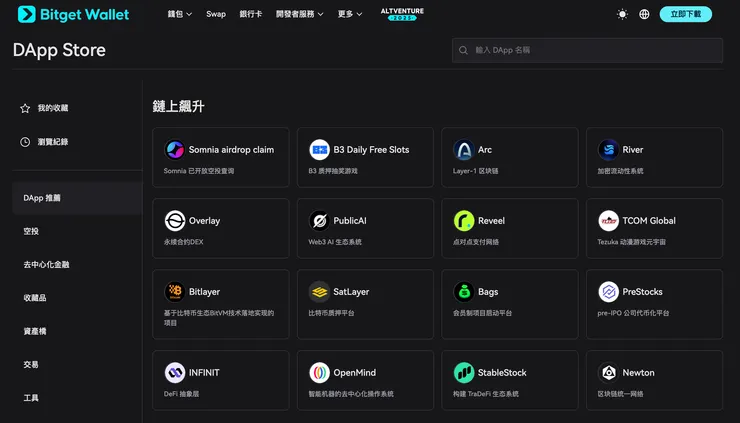Select the 資產橋 sidebar category
740x423 pixels.
point(35,331)
